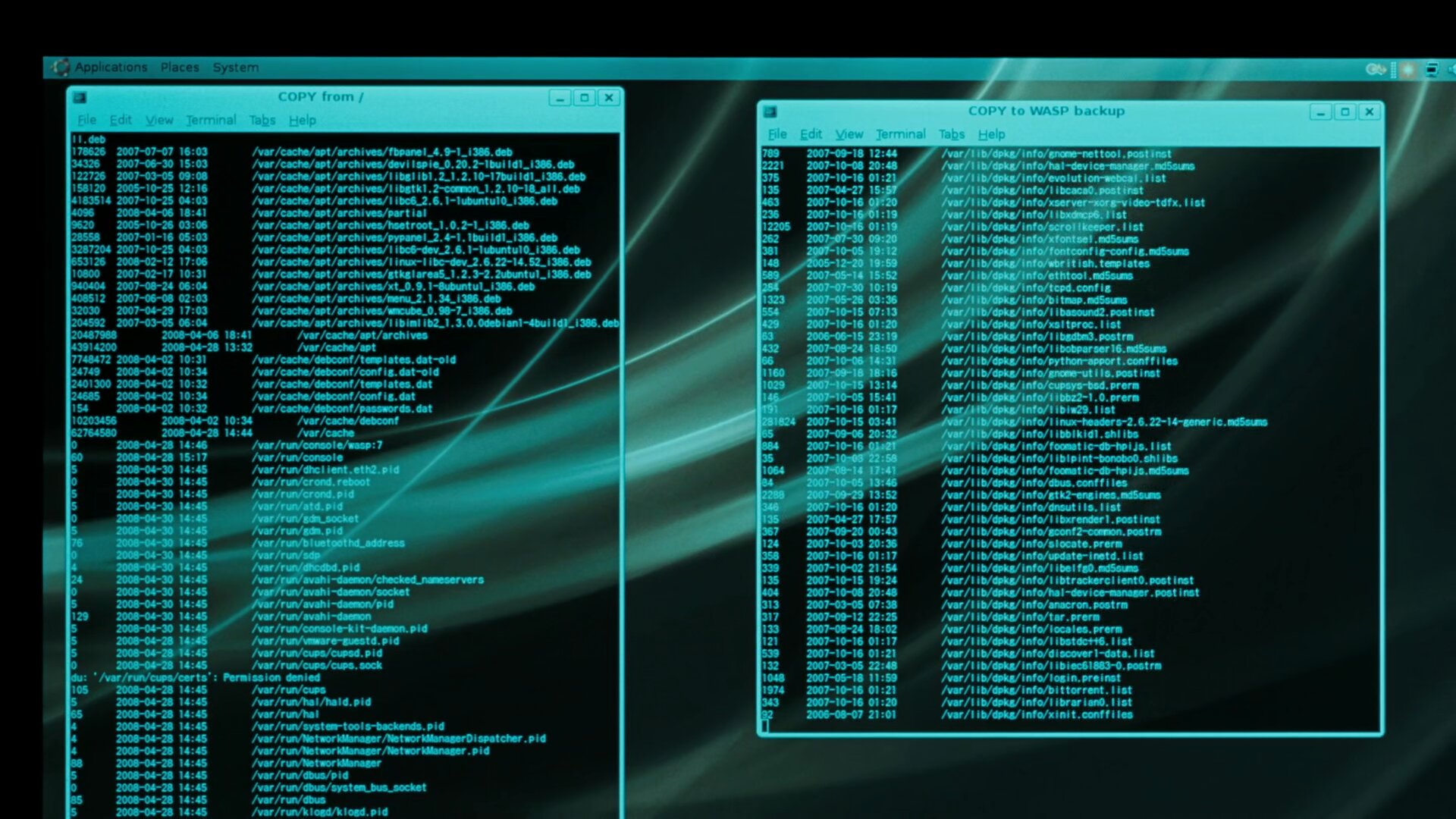
Task: Click the 'COPY to WASP backup' title bar
Action: point(1046,111)
